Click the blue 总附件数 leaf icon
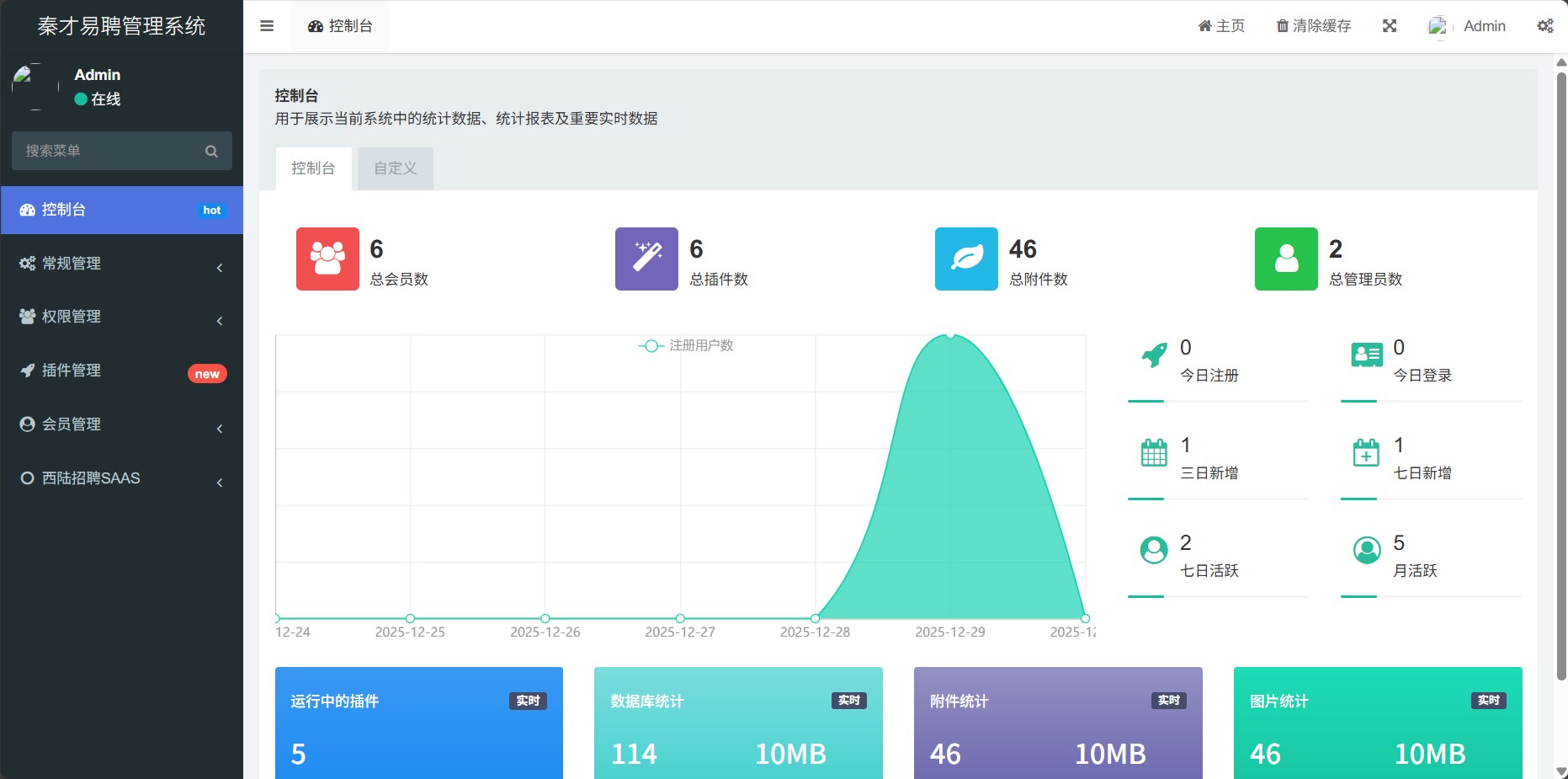 (966, 259)
